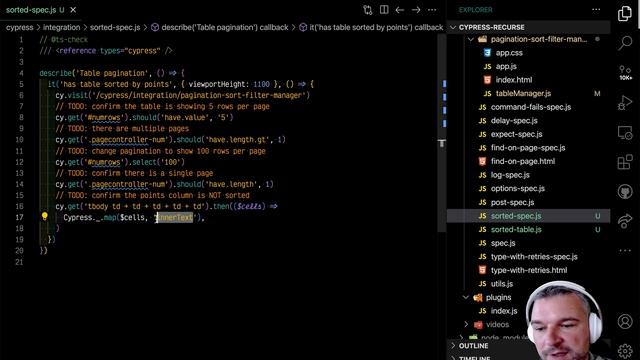
Task: Click describe('Table pagination') callback breadcrumb
Action: (220, 27)
